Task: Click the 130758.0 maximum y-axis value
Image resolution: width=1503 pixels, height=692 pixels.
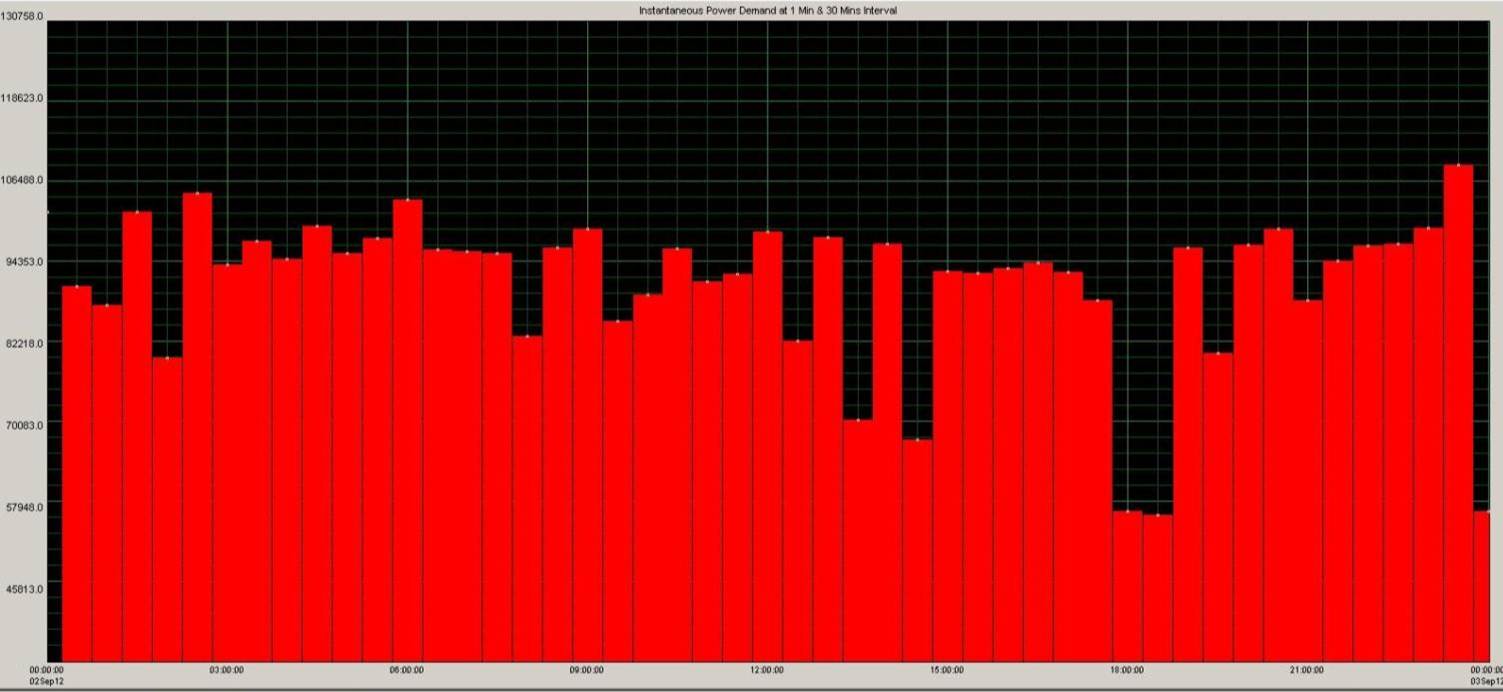Action: 22,18
